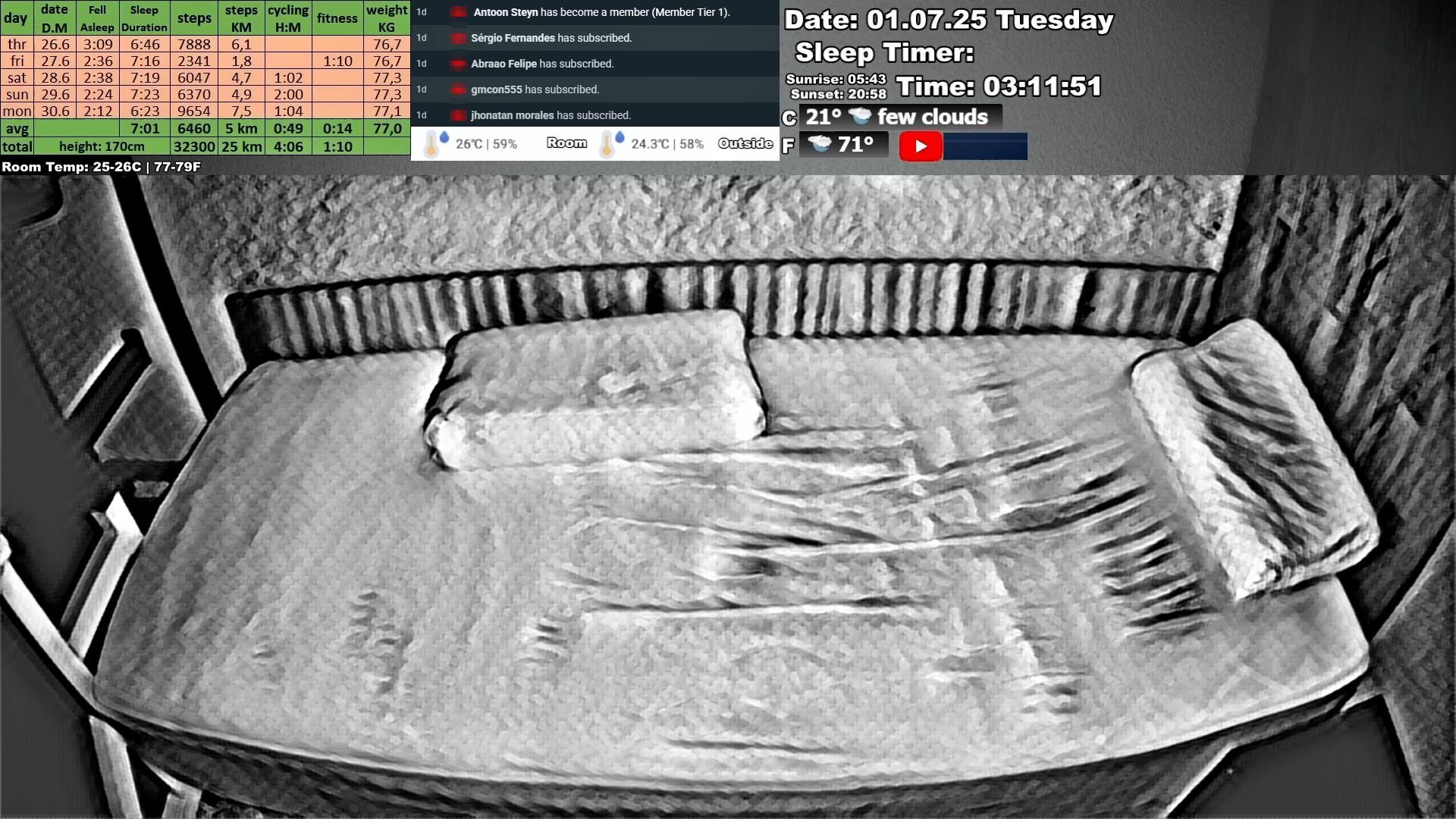This screenshot has width=1456, height=819.
Task: Click the Time: 03:11:51 clock
Action: click(999, 86)
